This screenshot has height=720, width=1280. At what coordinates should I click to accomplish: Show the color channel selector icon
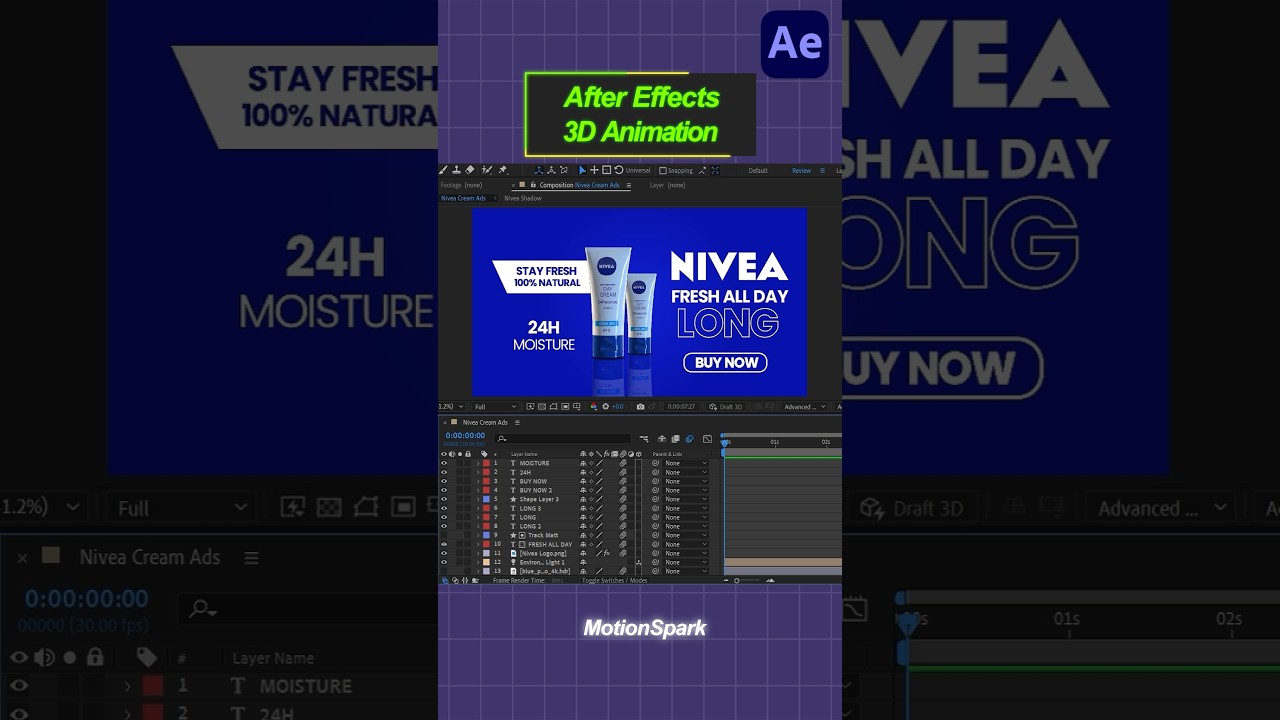click(593, 407)
